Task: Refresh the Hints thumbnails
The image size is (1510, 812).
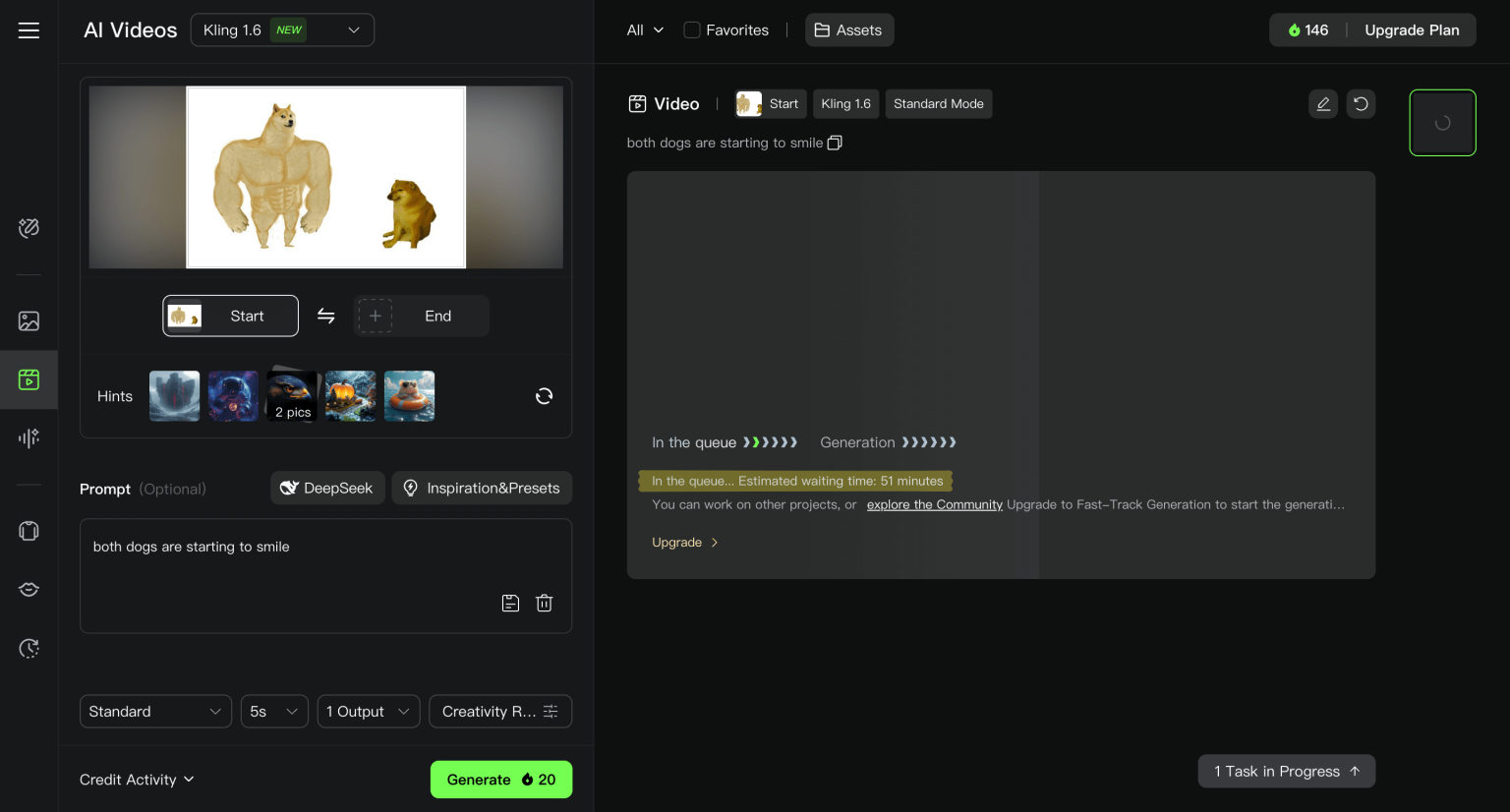Action: (x=544, y=396)
